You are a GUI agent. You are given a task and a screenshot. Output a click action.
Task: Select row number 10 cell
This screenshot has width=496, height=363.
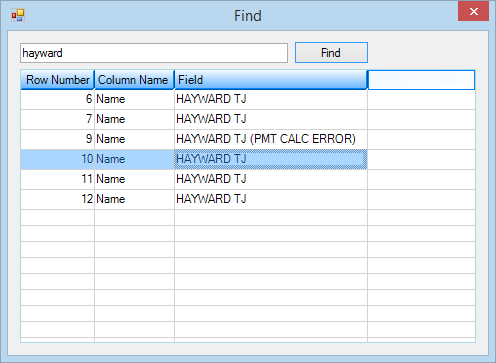tap(57, 159)
